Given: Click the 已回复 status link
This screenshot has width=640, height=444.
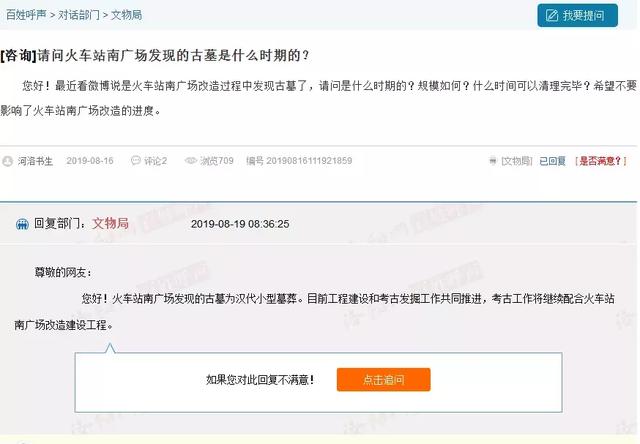Looking at the screenshot, I should [552, 161].
